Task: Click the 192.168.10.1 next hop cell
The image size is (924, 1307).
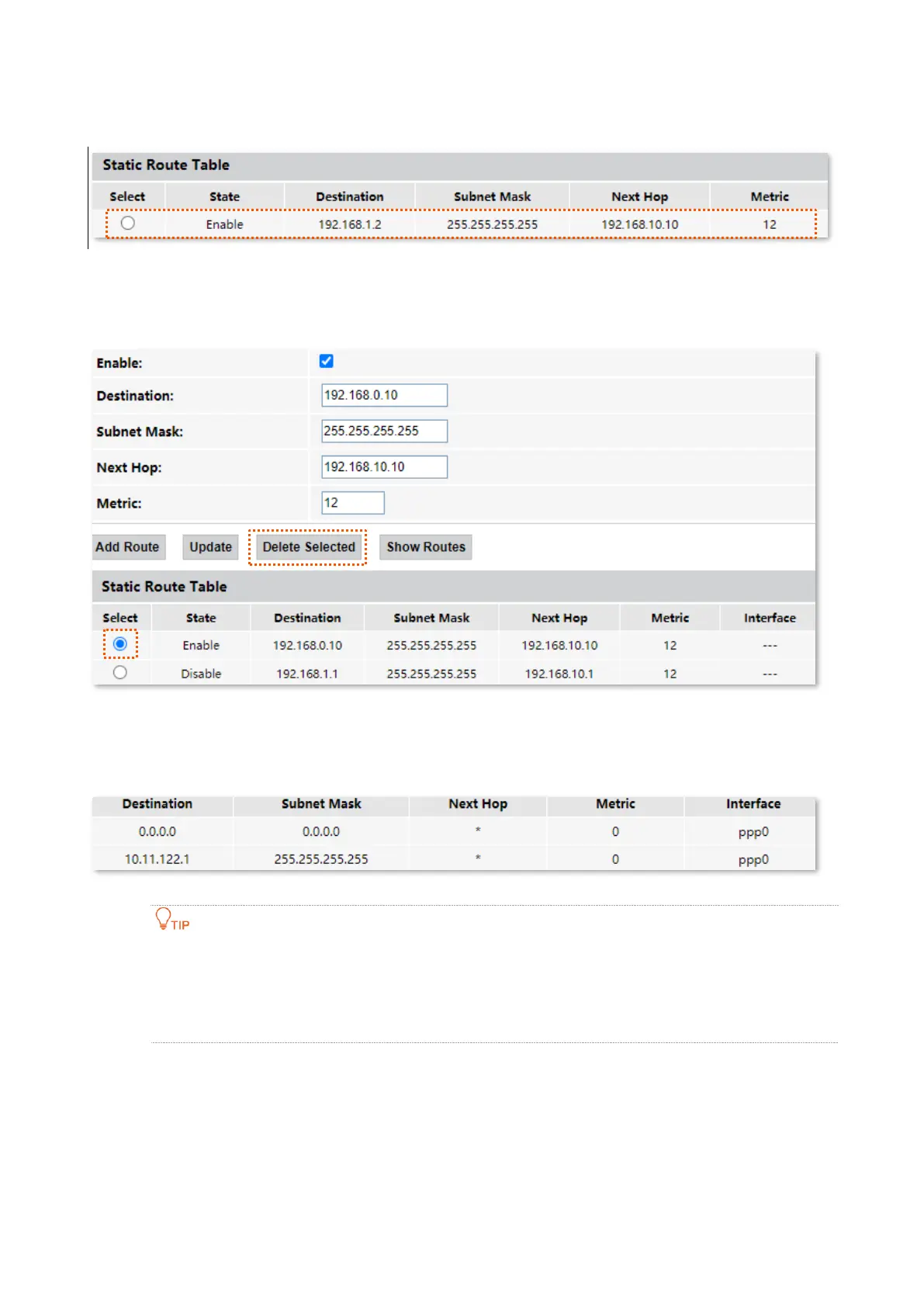Action: point(559,674)
